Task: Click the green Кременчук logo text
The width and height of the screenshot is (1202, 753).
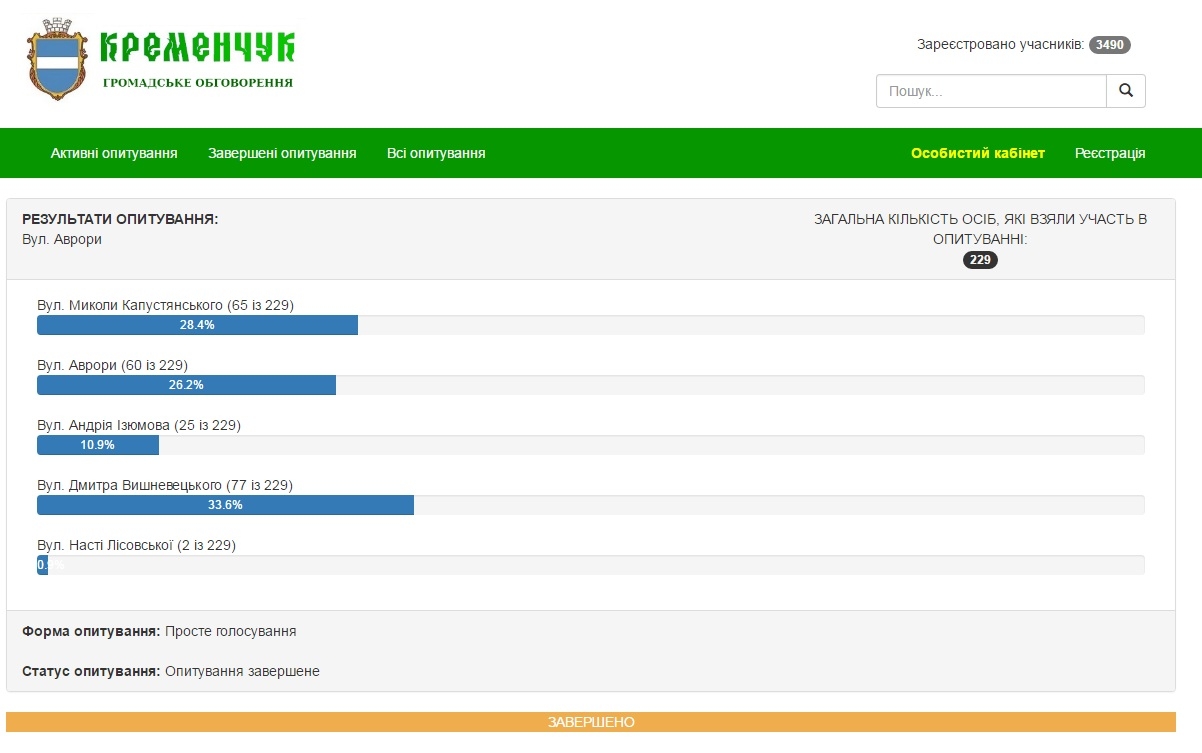Action: click(x=198, y=46)
